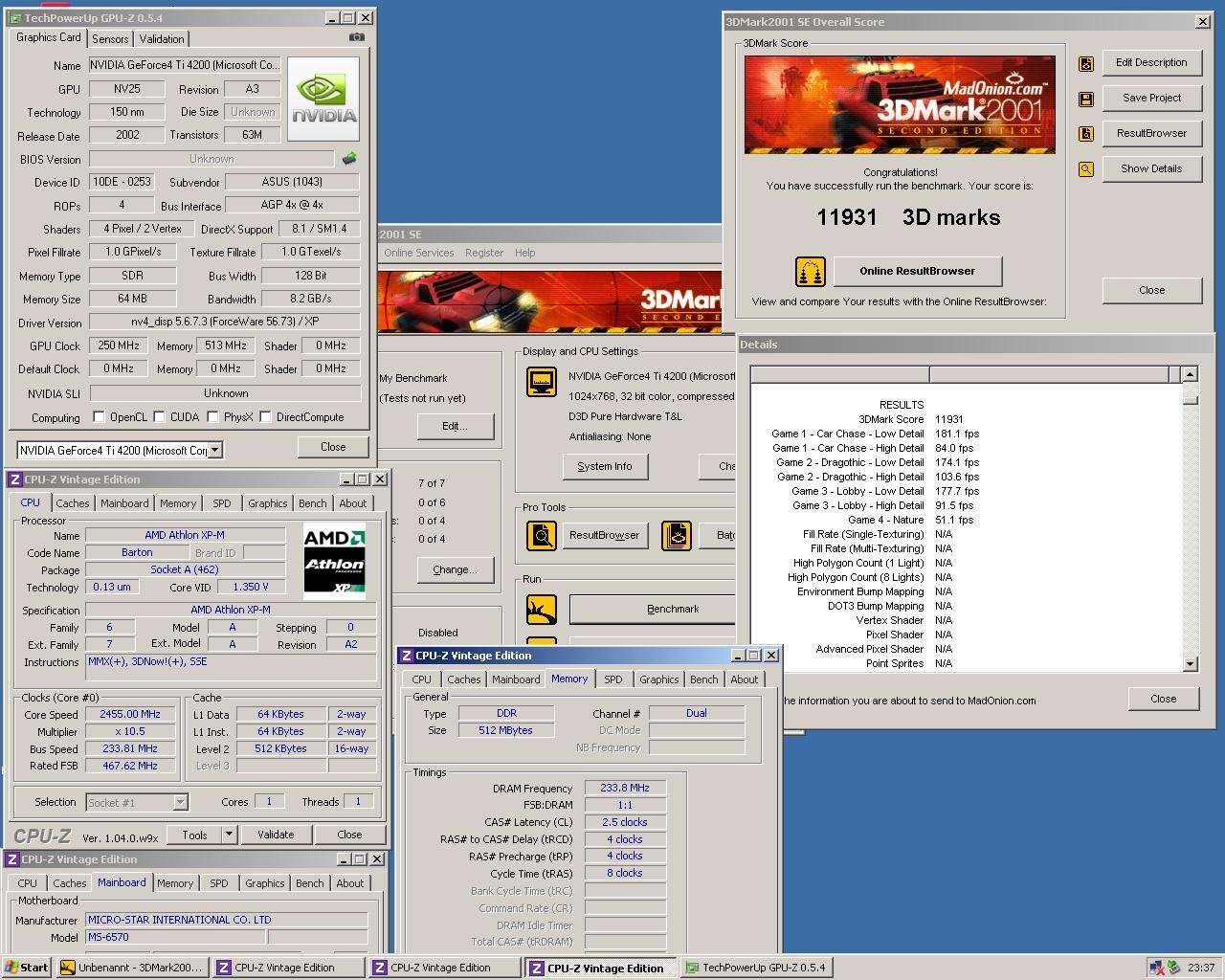Click the Close button in the Details panel
The height and width of the screenshot is (980, 1225).
(1164, 699)
